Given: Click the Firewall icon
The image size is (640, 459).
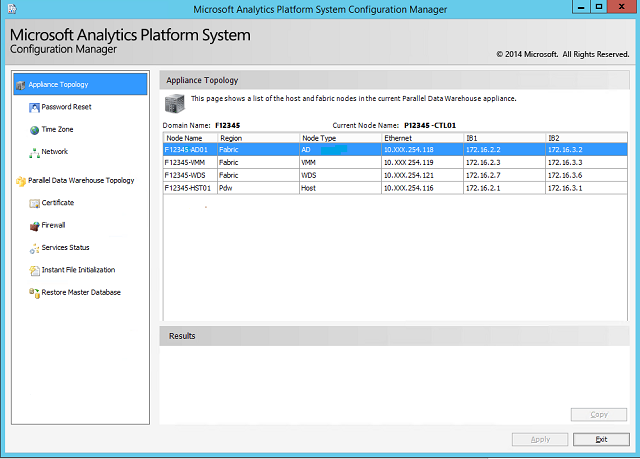Looking at the screenshot, I should pyautogui.click(x=34, y=226).
